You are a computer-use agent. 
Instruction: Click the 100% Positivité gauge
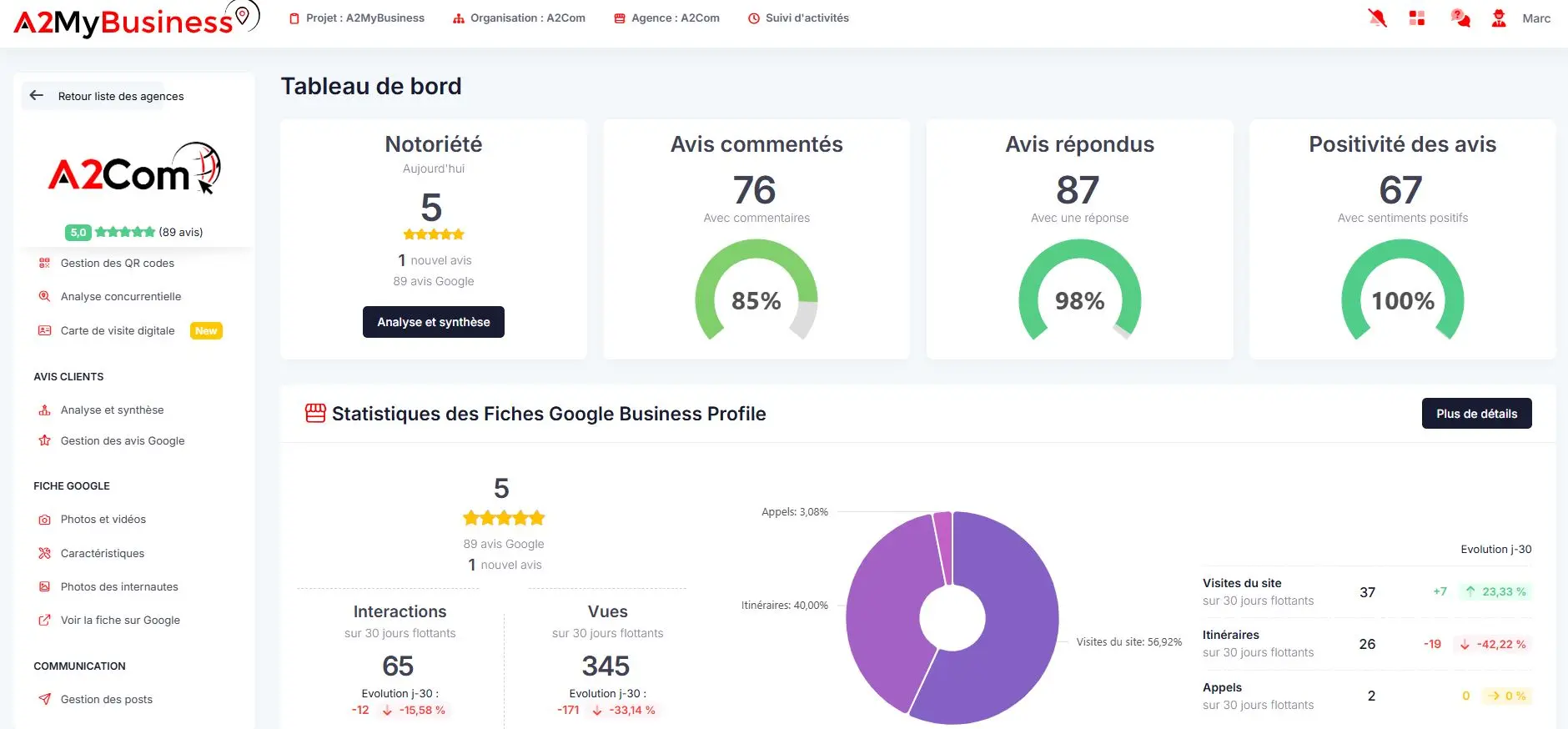point(1403,289)
